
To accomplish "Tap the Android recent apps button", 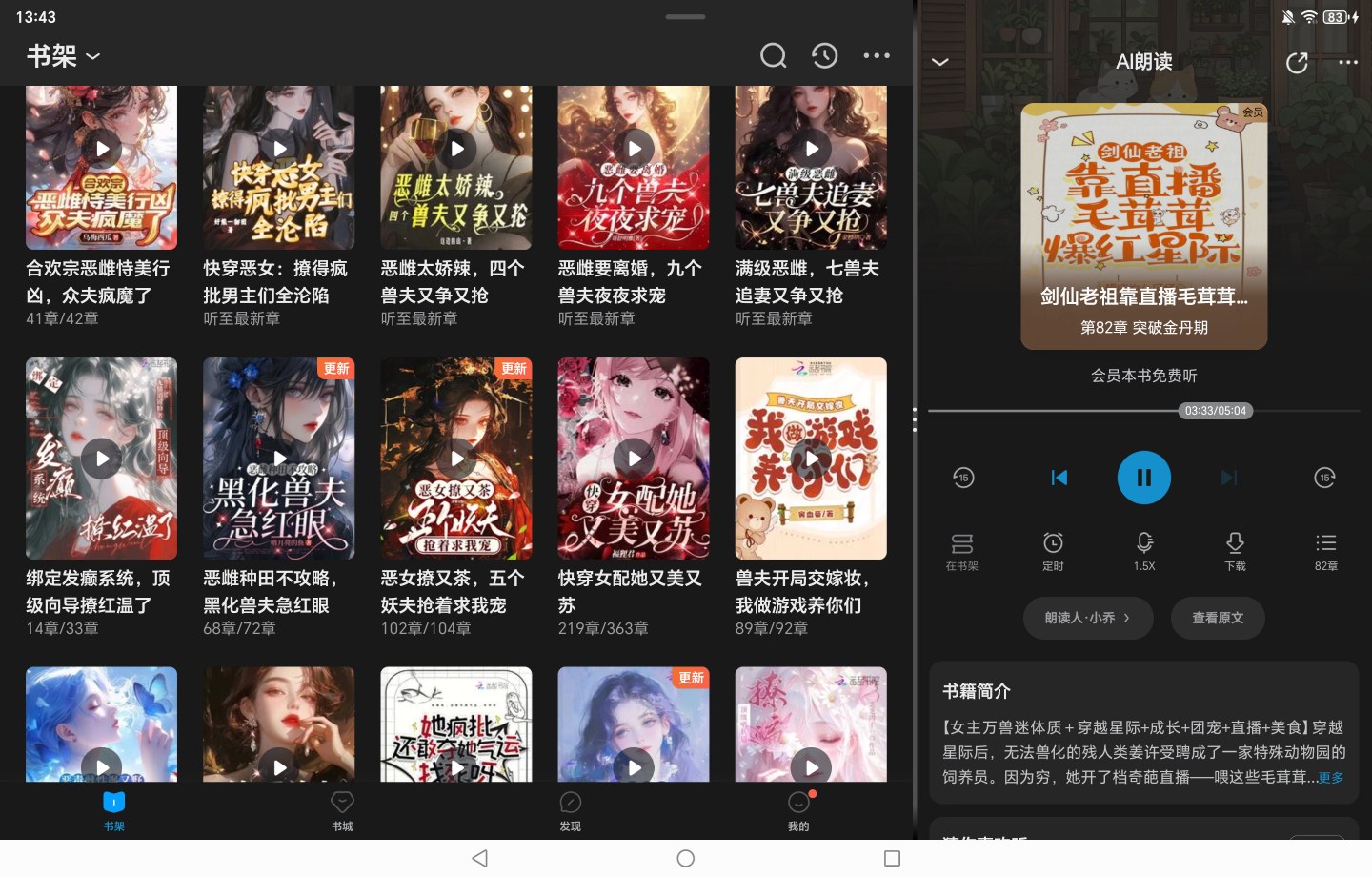I will [892, 859].
